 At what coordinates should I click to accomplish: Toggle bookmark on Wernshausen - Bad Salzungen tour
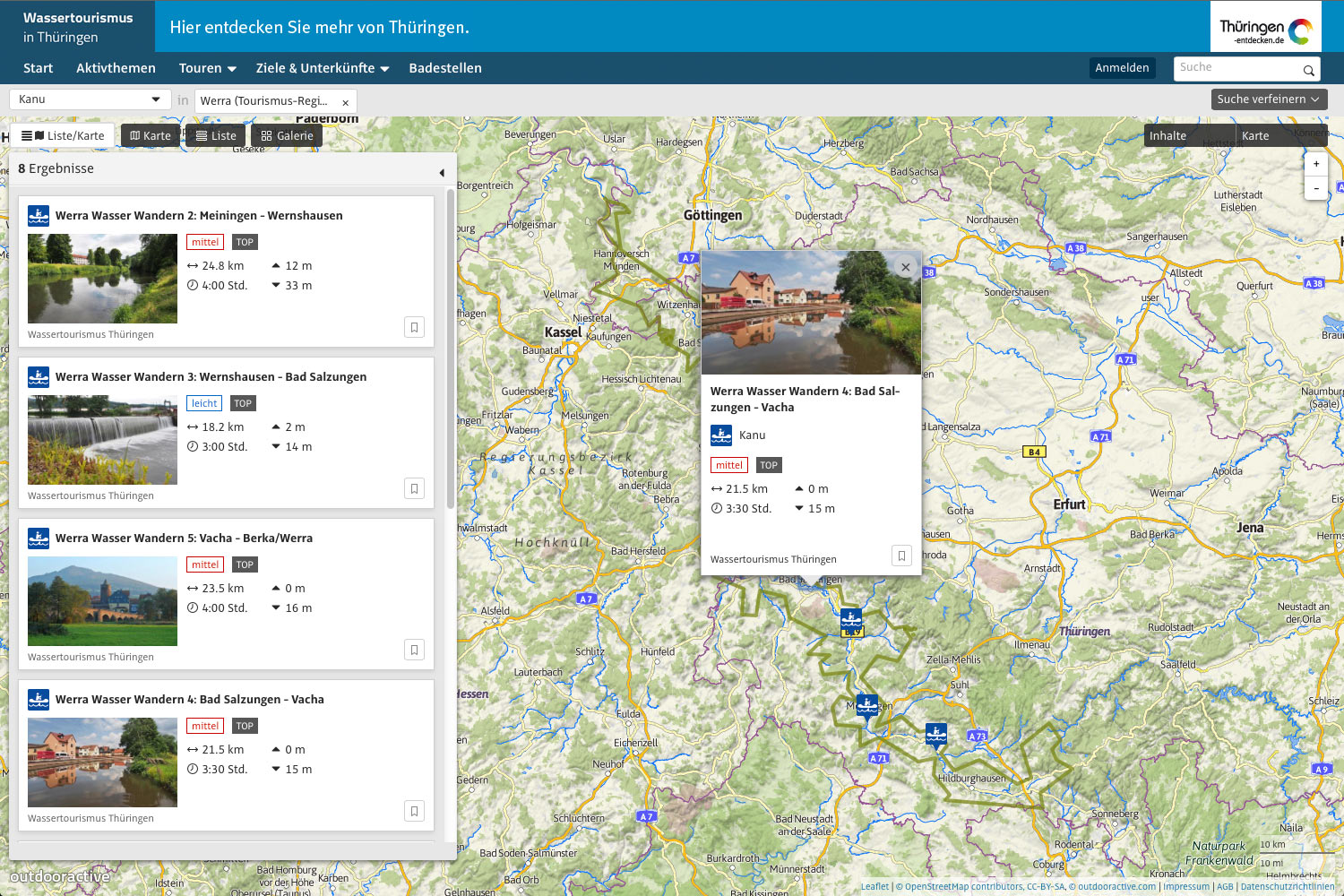pos(414,488)
